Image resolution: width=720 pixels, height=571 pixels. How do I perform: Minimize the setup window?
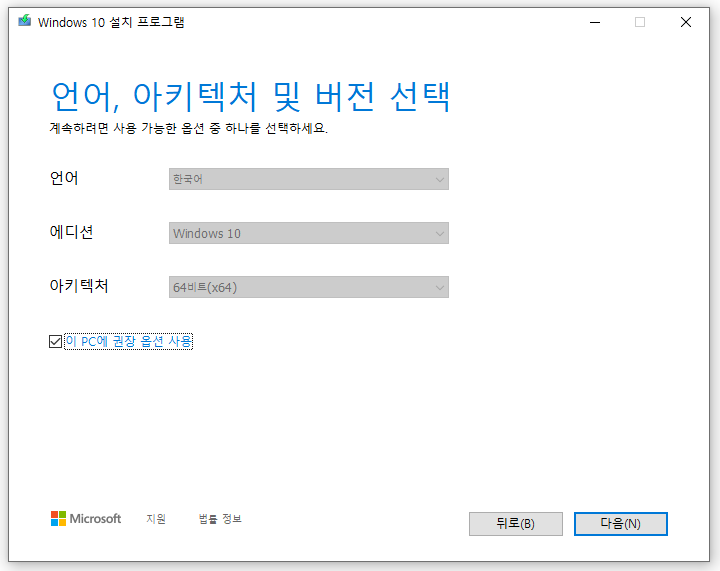point(595,22)
